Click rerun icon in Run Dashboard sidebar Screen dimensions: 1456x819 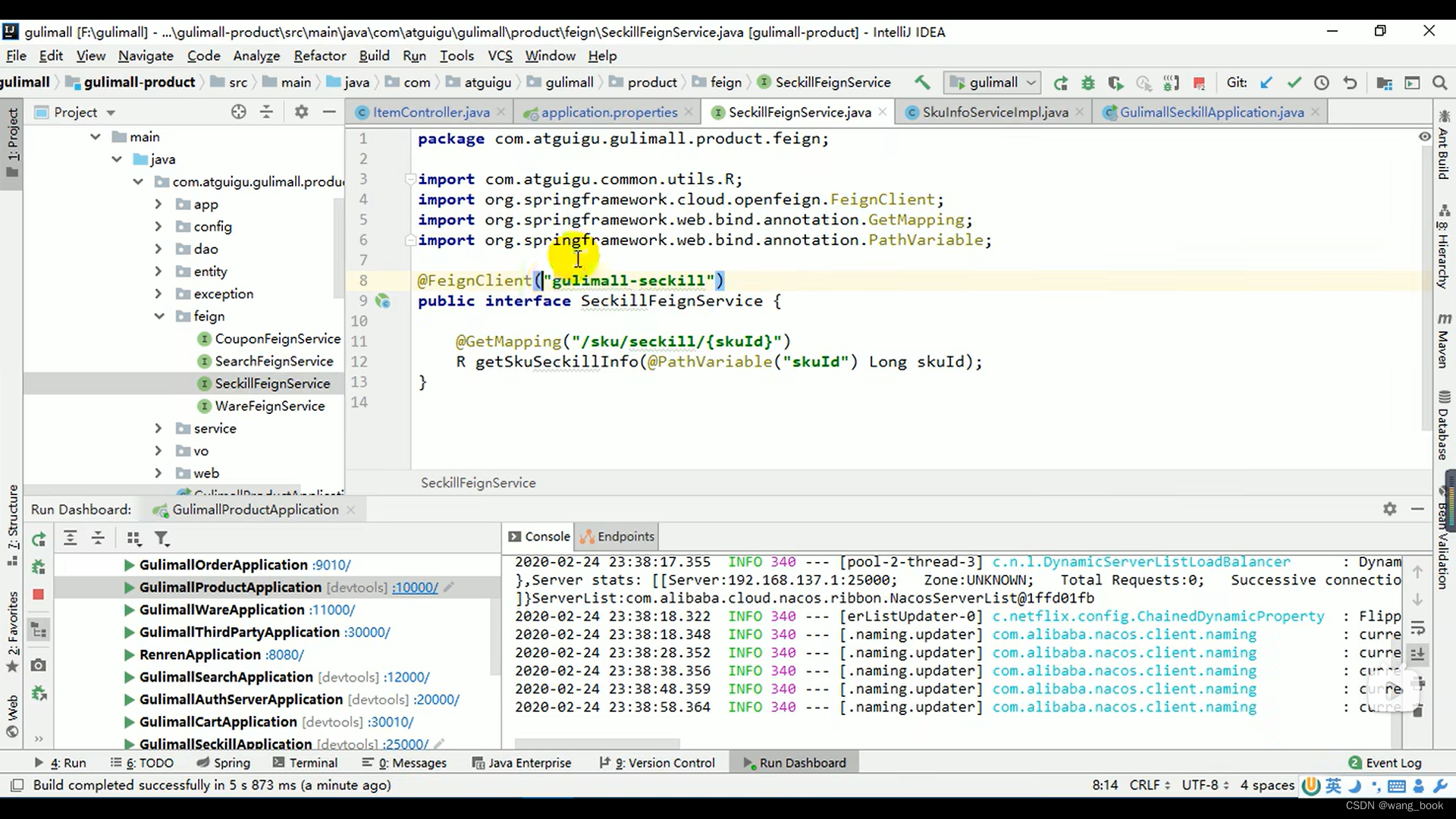39,539
